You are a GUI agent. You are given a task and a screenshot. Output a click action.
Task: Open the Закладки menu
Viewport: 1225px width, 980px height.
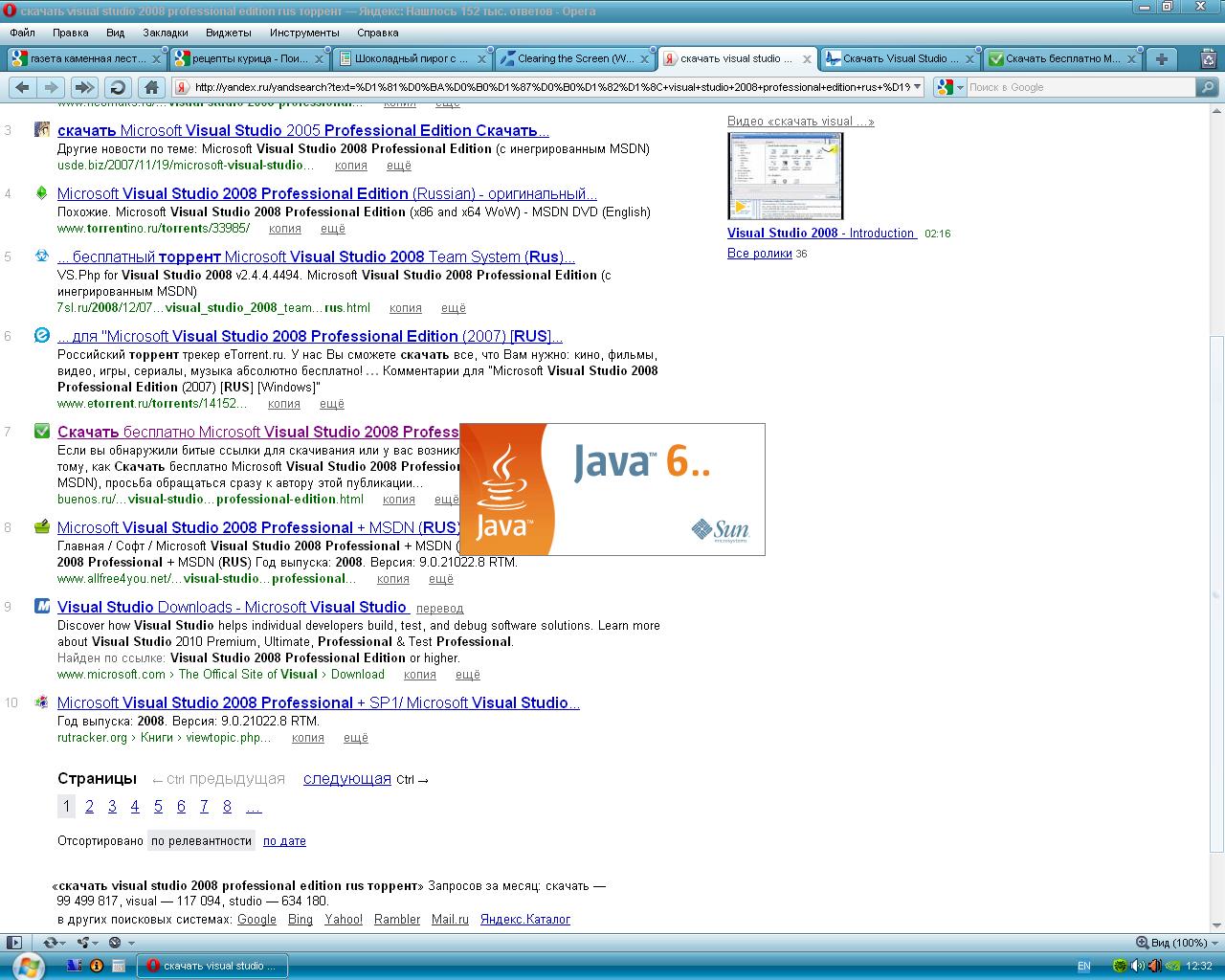pos(165,33)
